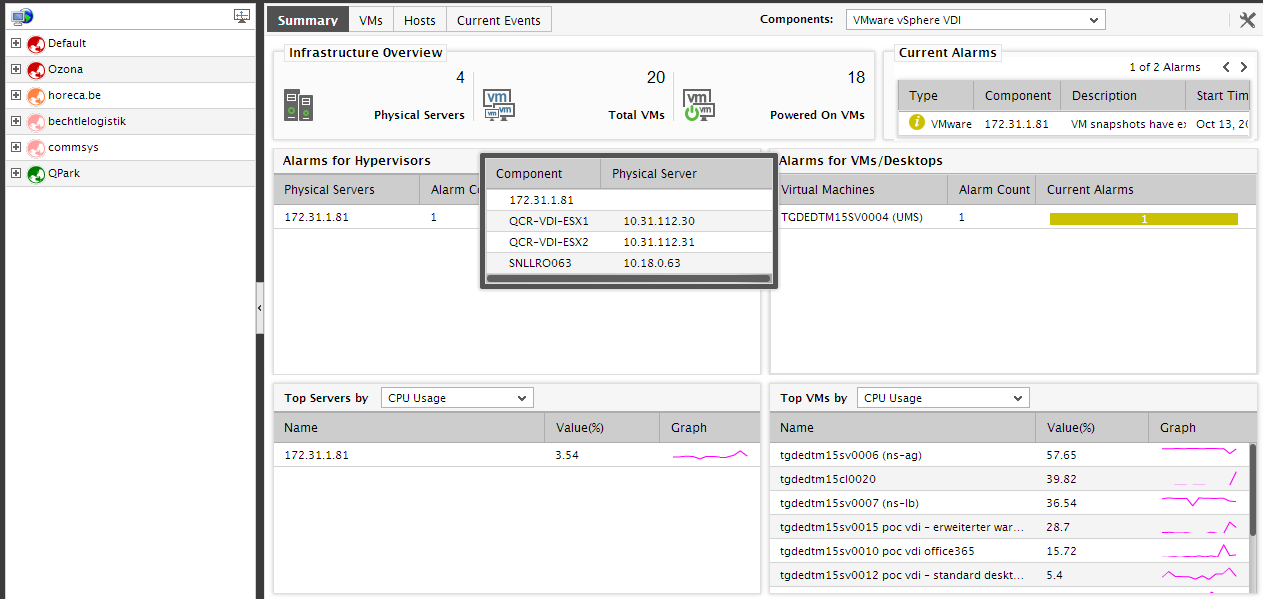
Task: Click the Powered On VMs icon
Action: (x=699, y=105)
